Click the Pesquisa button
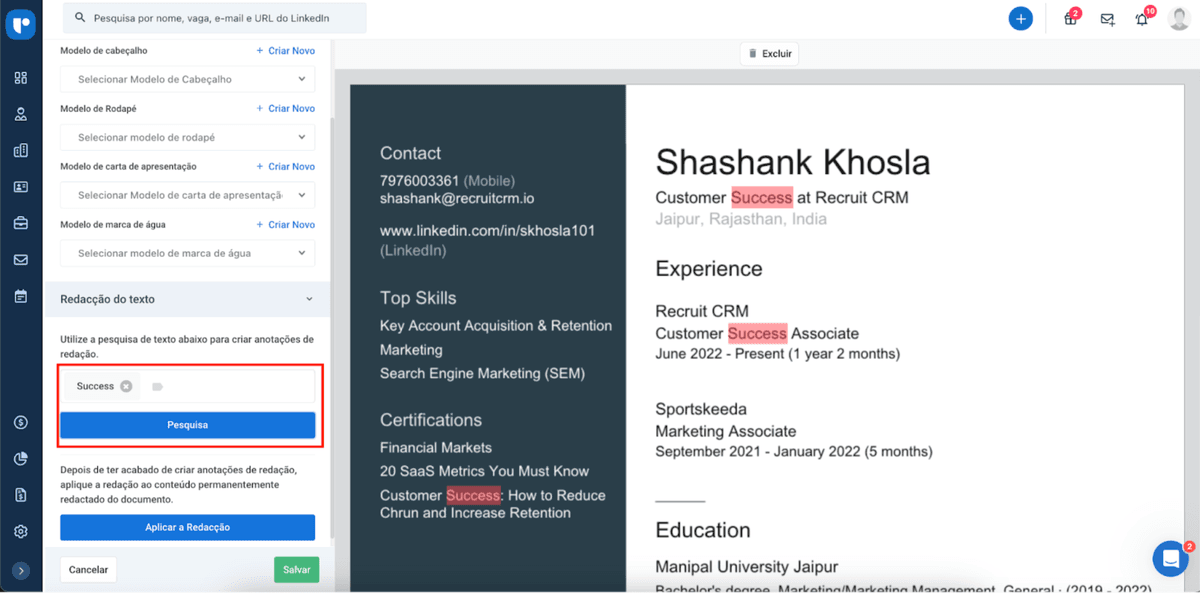 (x=187, y=425)
